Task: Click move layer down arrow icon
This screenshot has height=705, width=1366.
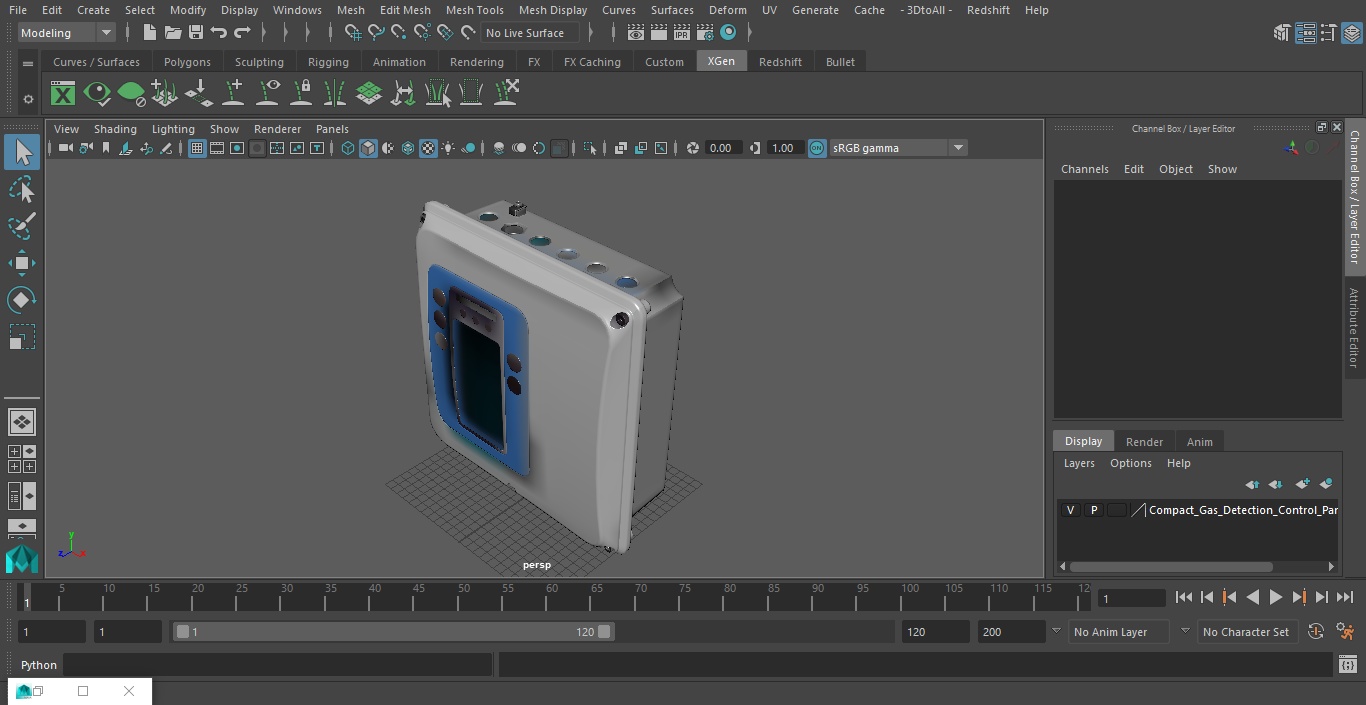Action: coord(1276,484)
